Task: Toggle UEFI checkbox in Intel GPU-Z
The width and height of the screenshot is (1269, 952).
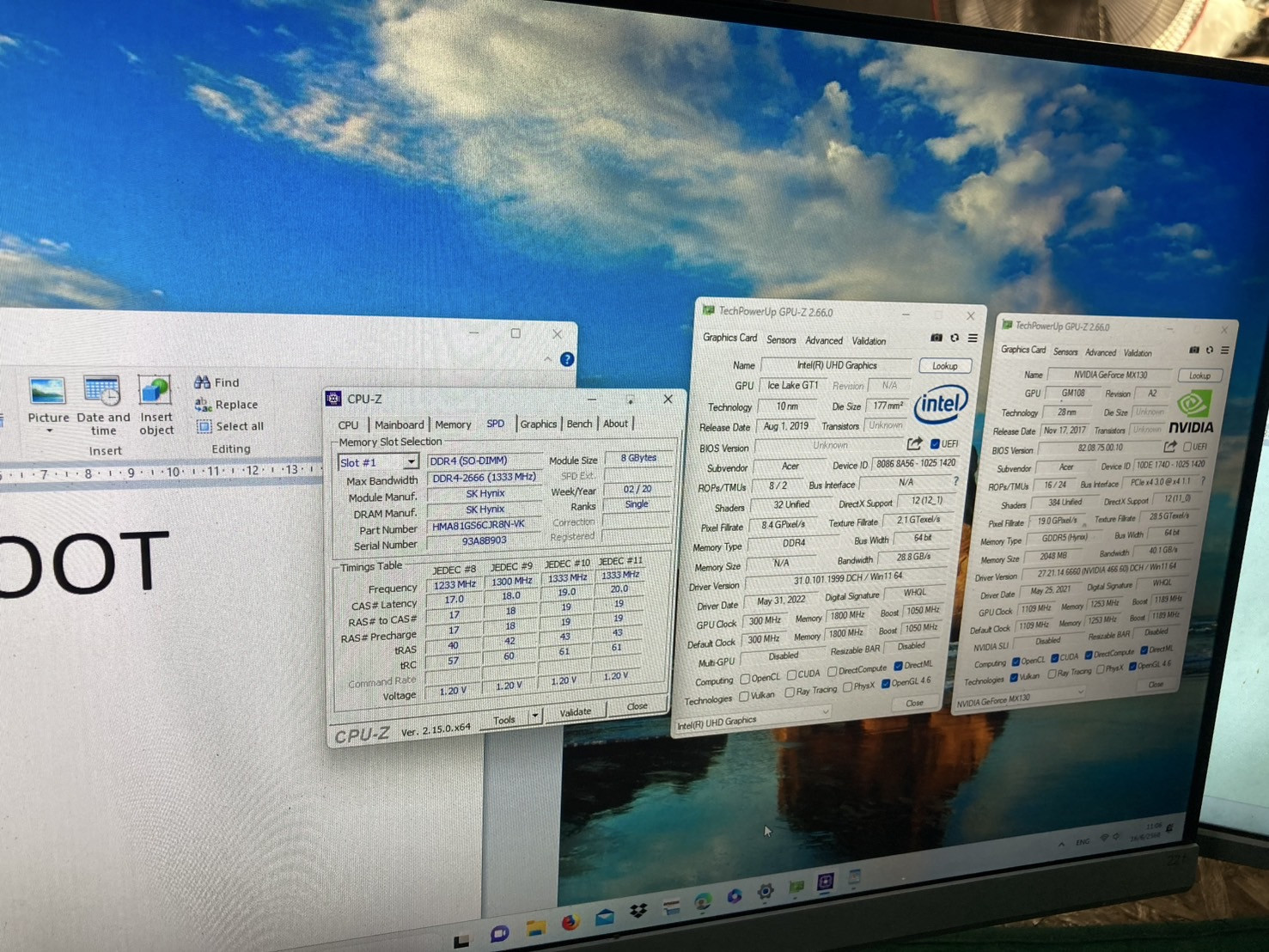Action: pyautogui.click(x=935, y=444)
